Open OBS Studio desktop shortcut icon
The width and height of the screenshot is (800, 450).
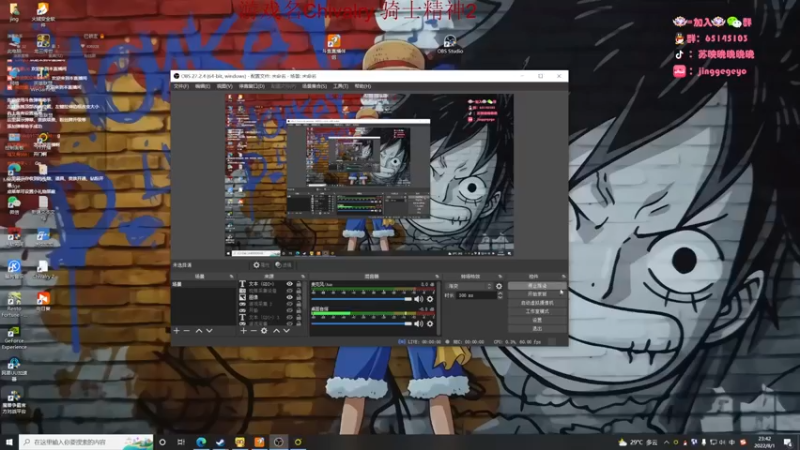(449, 44)
